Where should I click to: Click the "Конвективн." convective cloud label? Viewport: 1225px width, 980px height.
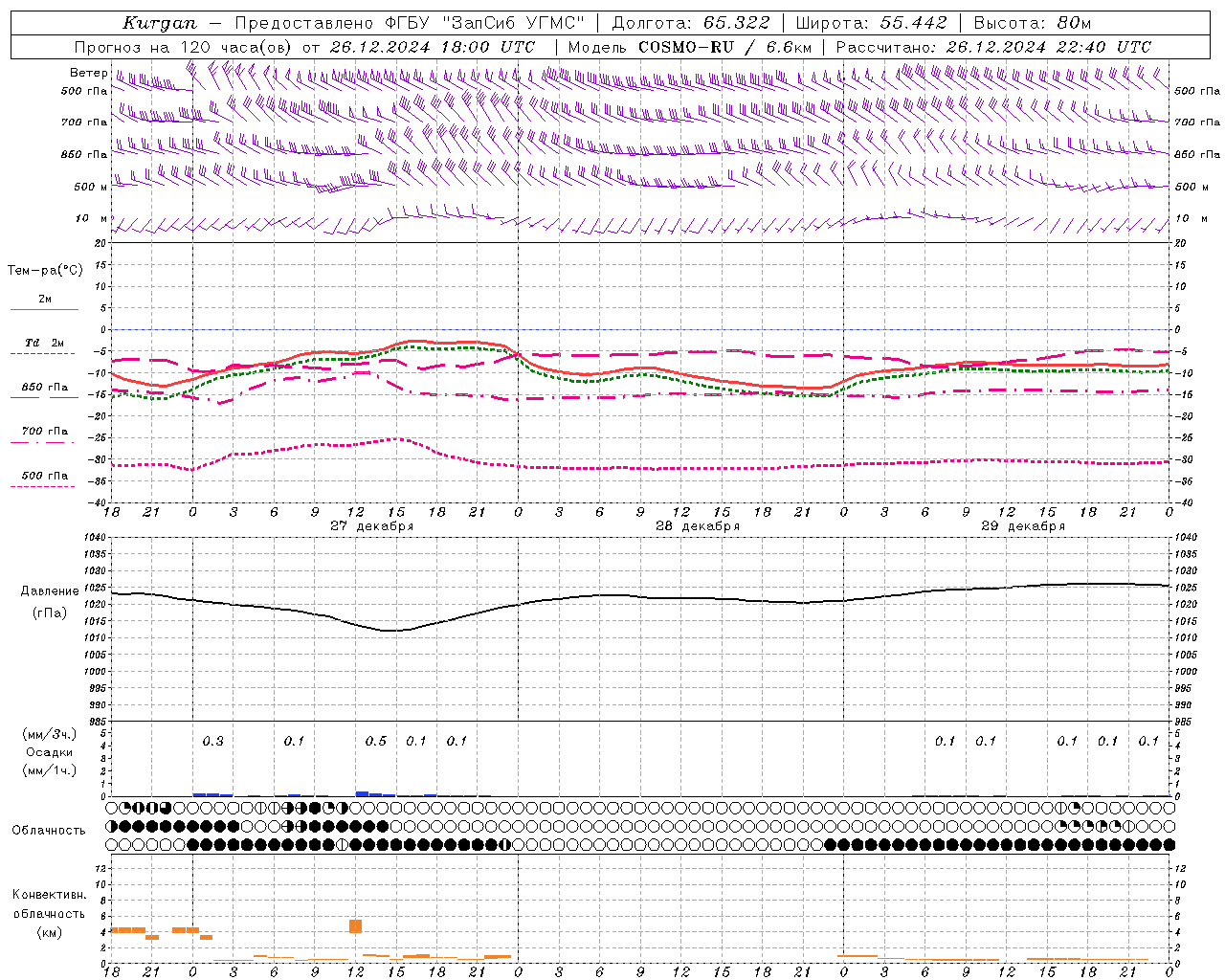(50, 894)
